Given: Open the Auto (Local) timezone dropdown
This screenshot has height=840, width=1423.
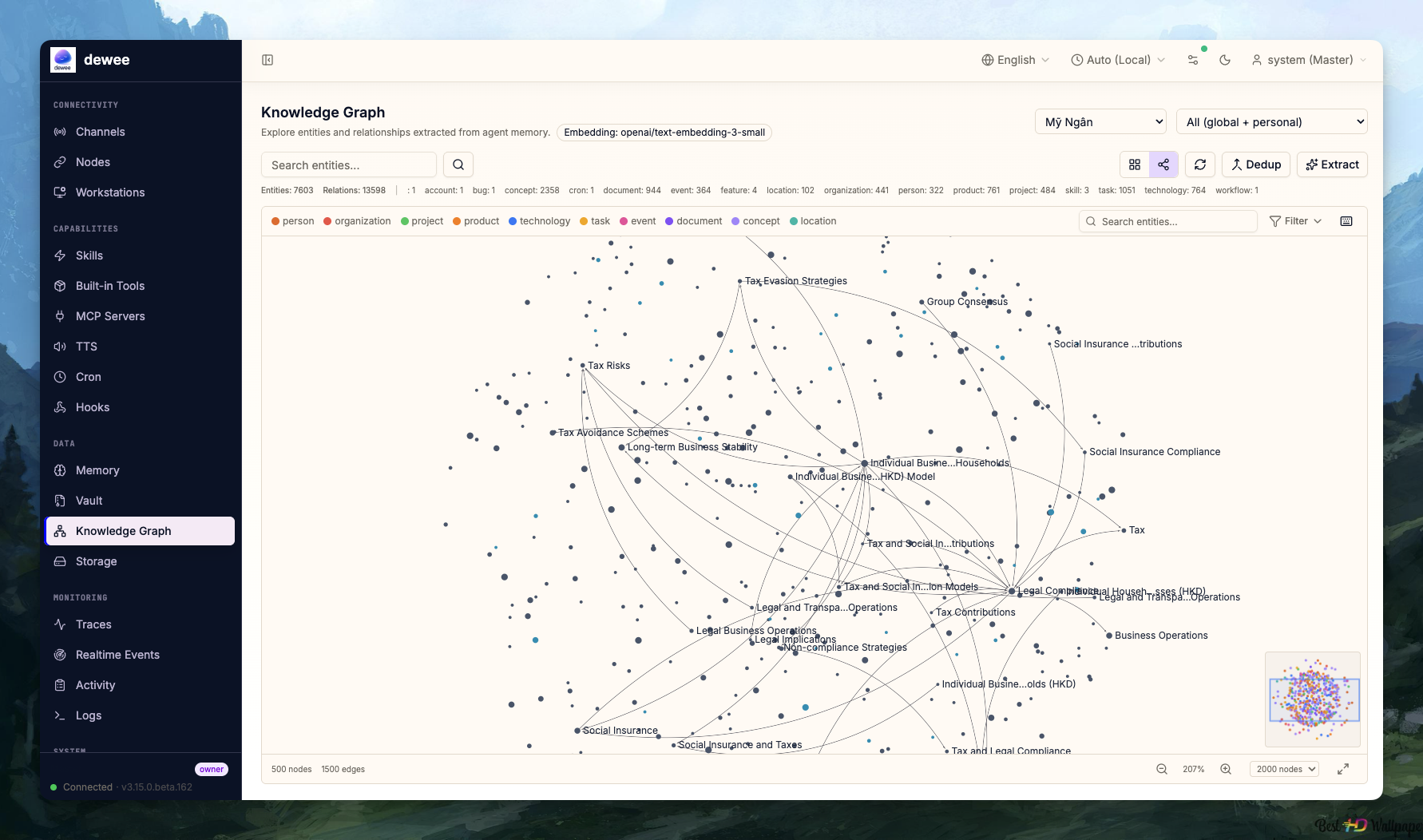Looking at the screenshot, I should tap(1118, 60).
